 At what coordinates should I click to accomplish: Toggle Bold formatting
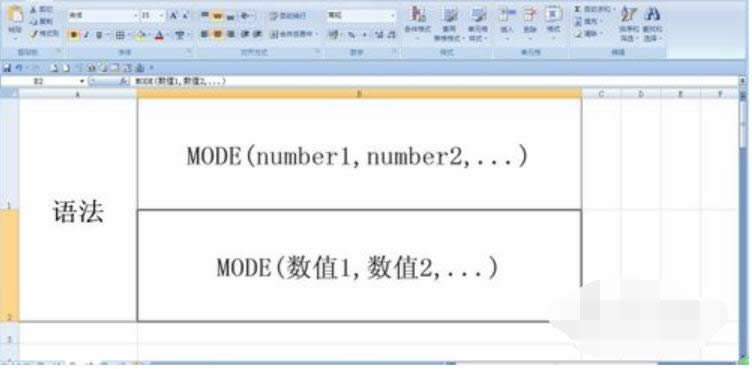74,35
